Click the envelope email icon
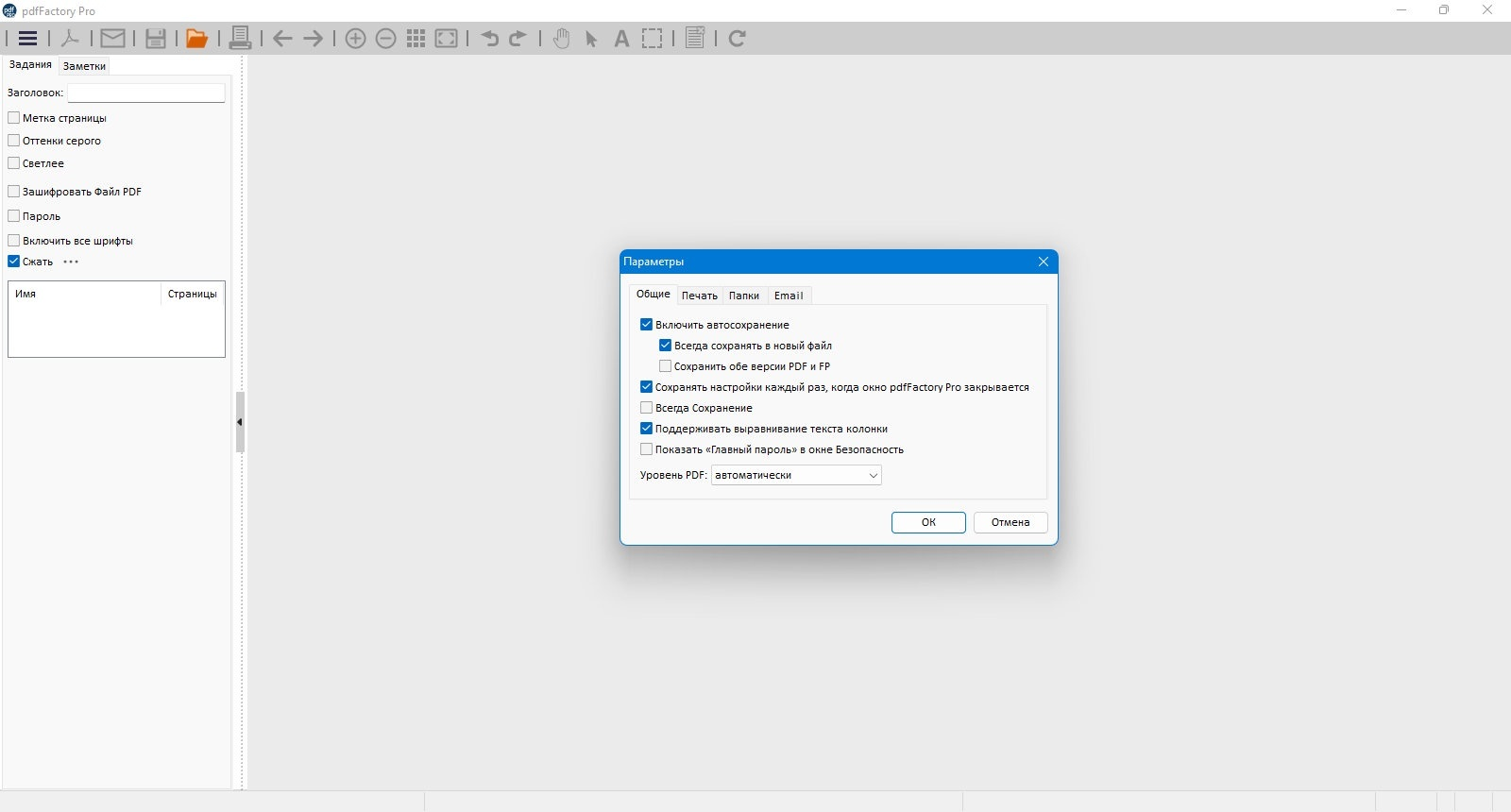 click(113, 39)
